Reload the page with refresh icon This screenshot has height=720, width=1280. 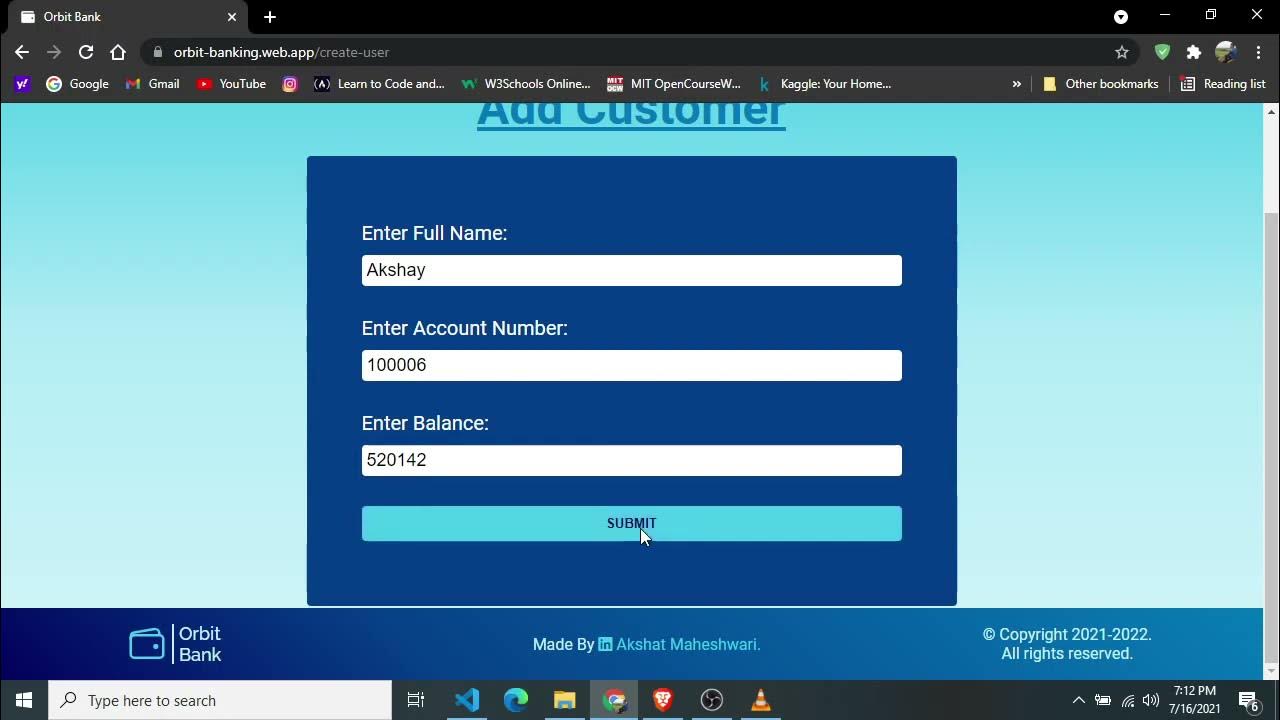86,52
